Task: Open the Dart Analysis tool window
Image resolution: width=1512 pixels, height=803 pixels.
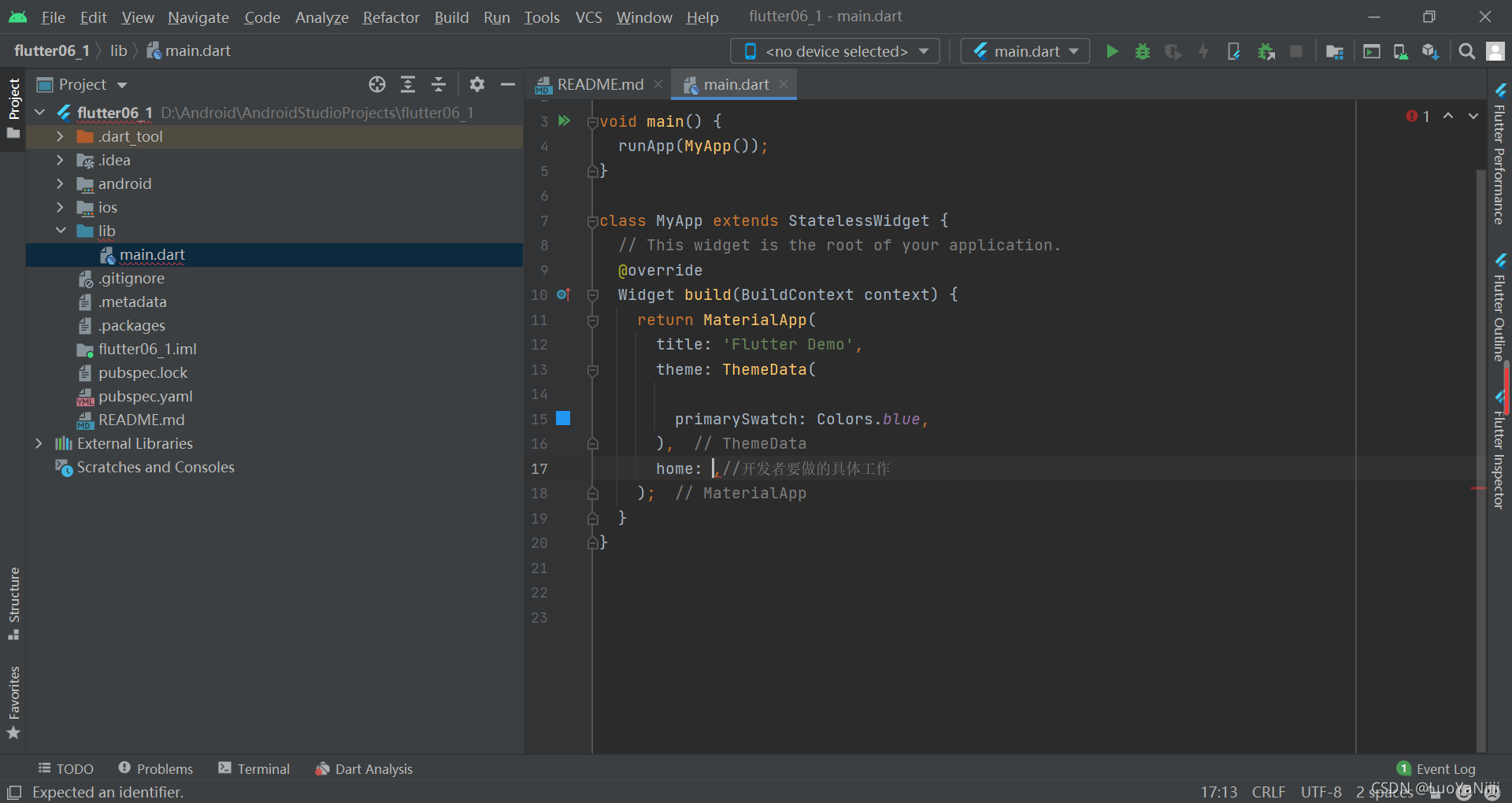Action: point(364,768)
